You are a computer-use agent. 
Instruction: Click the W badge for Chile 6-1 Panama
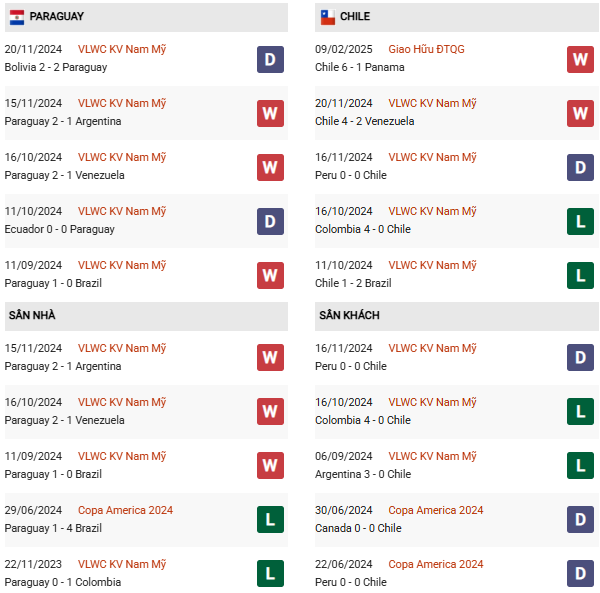coord(580,59)
